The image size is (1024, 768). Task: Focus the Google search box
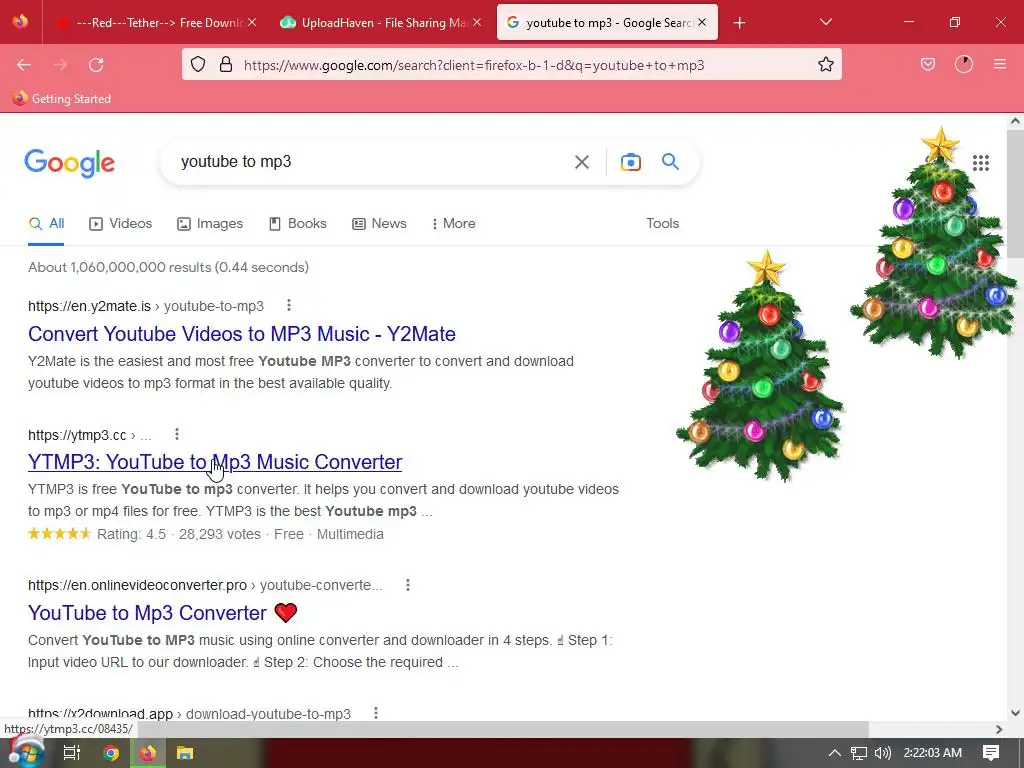372,161
